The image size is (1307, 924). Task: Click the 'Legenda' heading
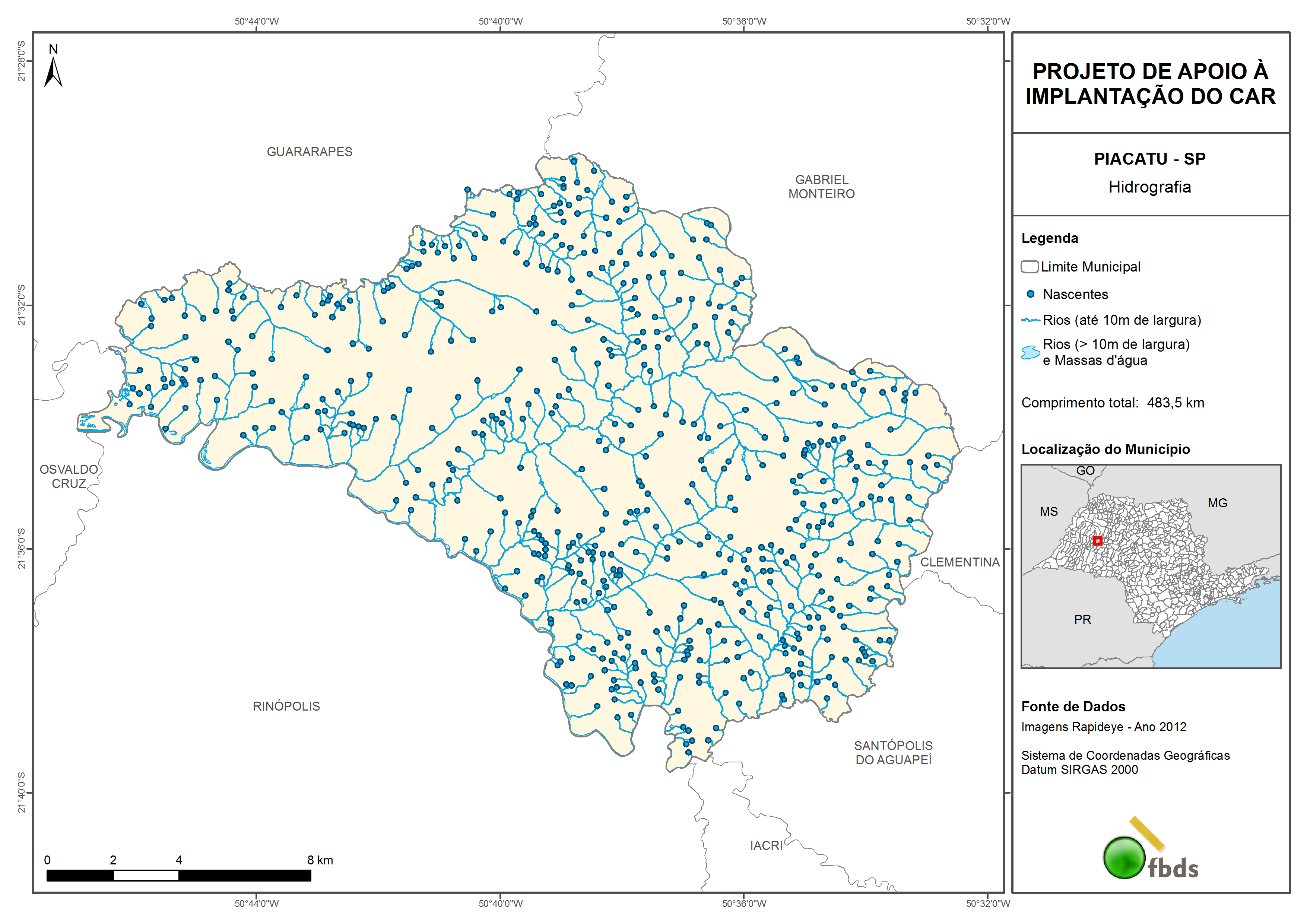pos(1049,238)
